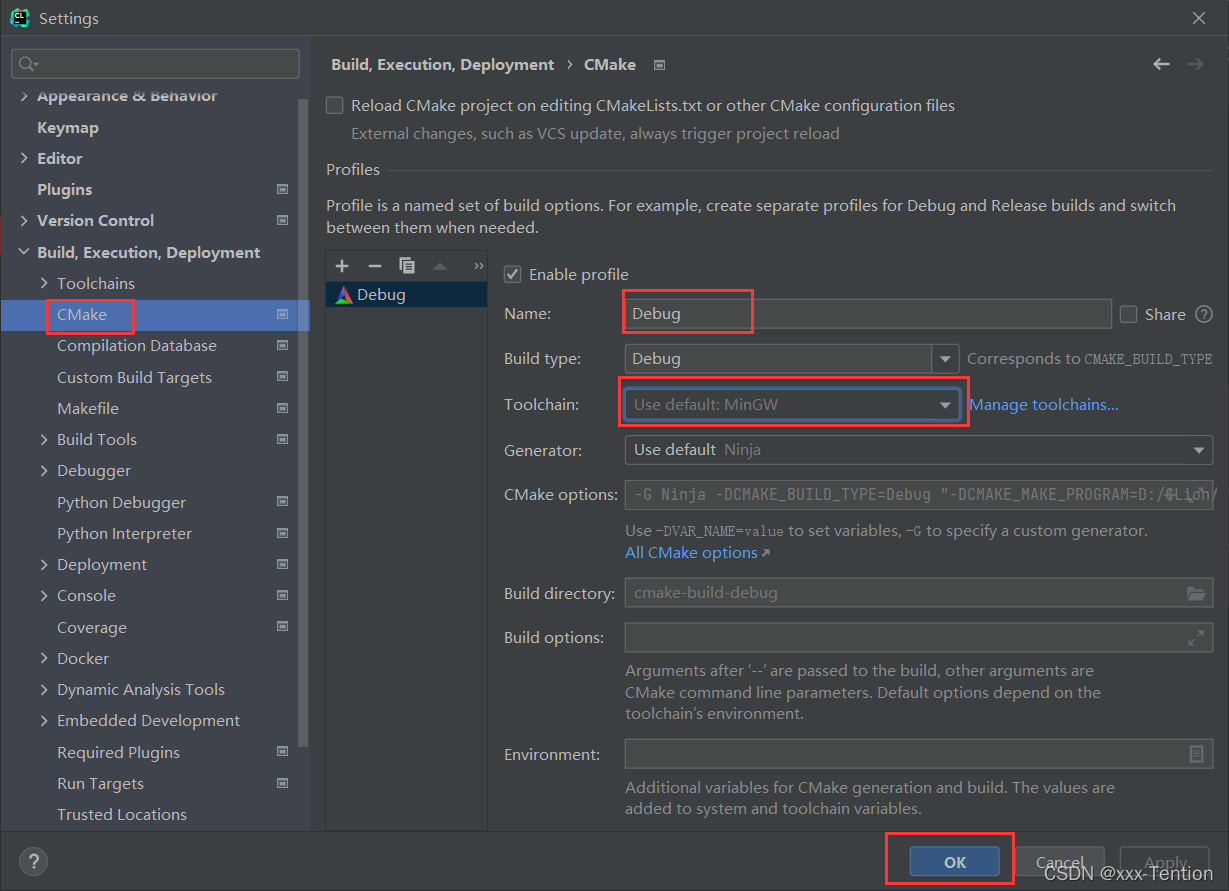Click the back arrow navigation icon
1229x891 pixels.
pyautogui.click(x=1161, y=64)
